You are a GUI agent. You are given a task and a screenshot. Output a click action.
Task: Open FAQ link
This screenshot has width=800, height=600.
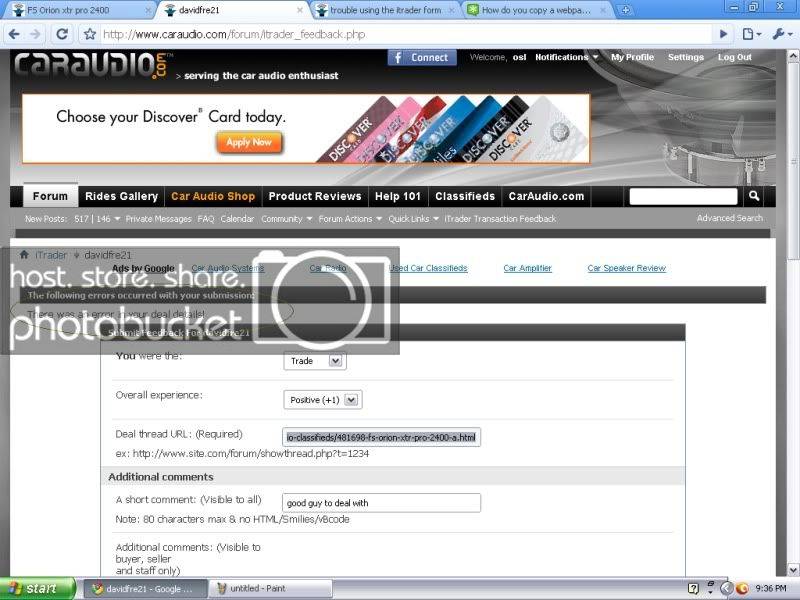206,219
